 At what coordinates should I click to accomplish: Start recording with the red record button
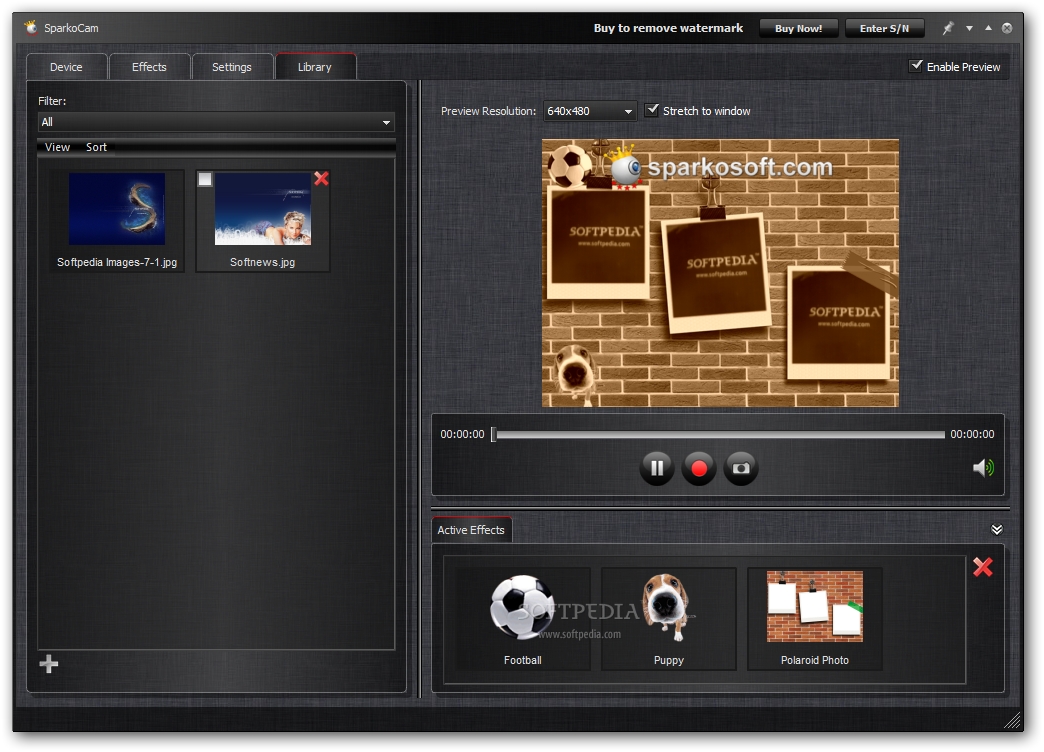[x=698, y=468]
